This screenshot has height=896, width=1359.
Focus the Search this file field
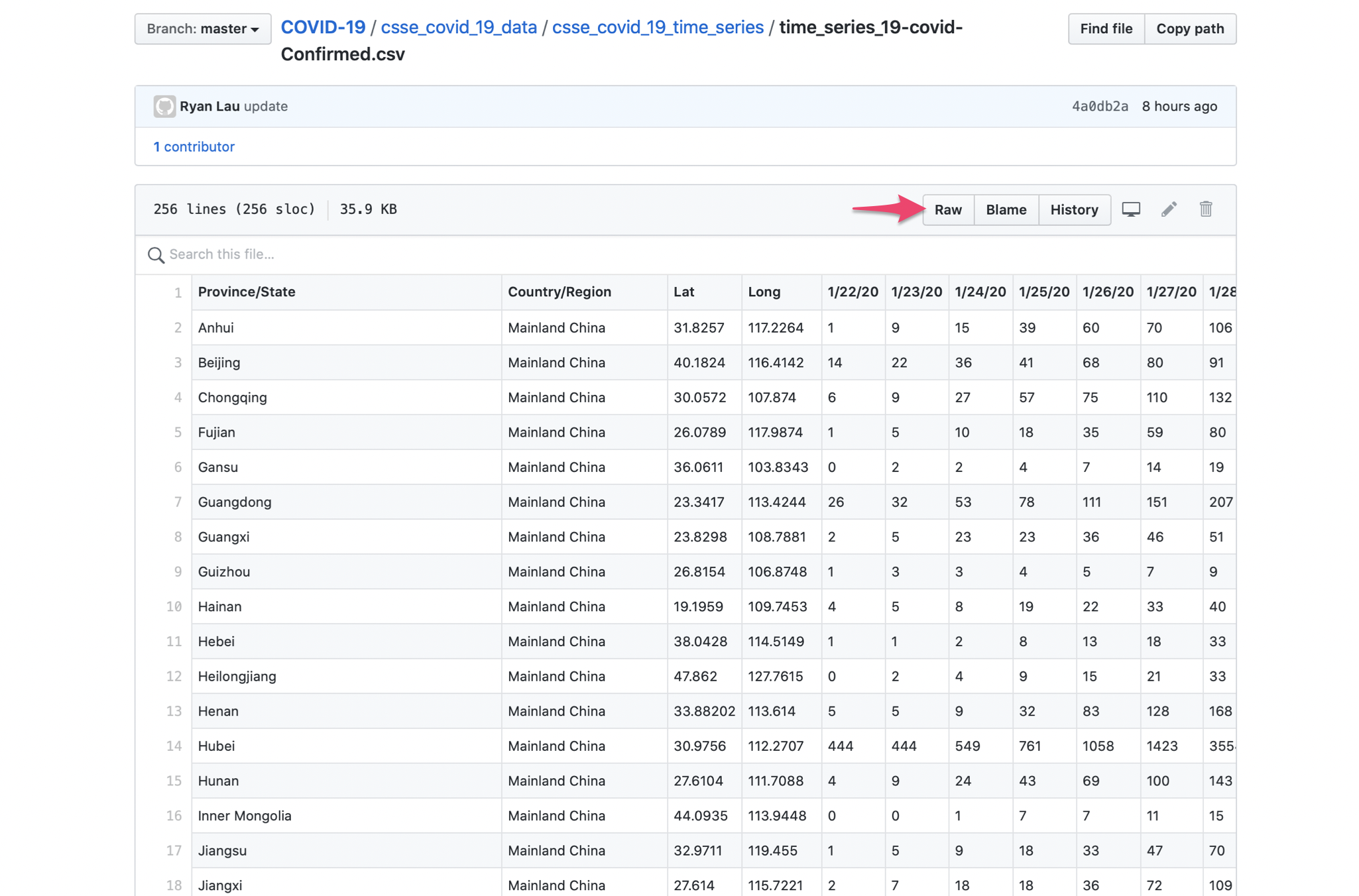point(685,254)
